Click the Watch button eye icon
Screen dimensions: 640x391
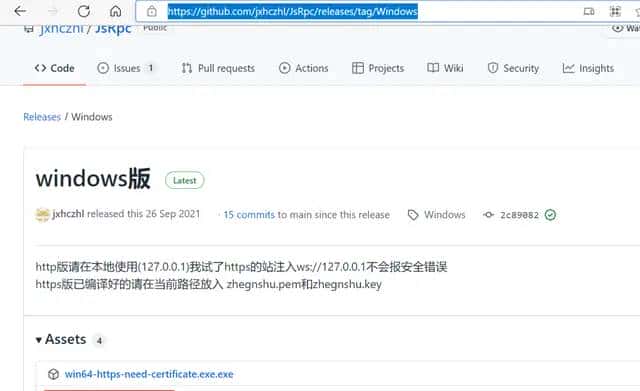[x=617, y=28]
